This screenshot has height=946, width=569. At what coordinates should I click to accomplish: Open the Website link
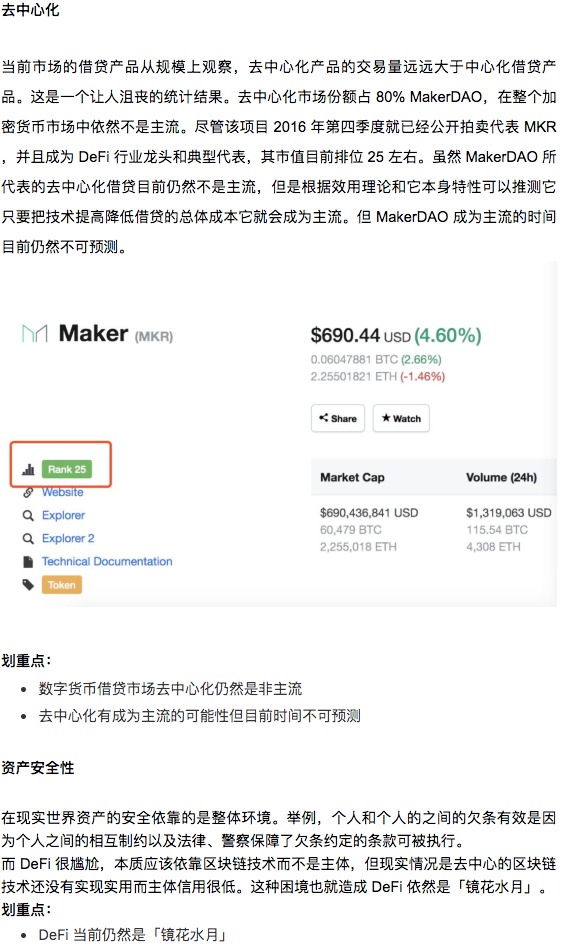63,492
